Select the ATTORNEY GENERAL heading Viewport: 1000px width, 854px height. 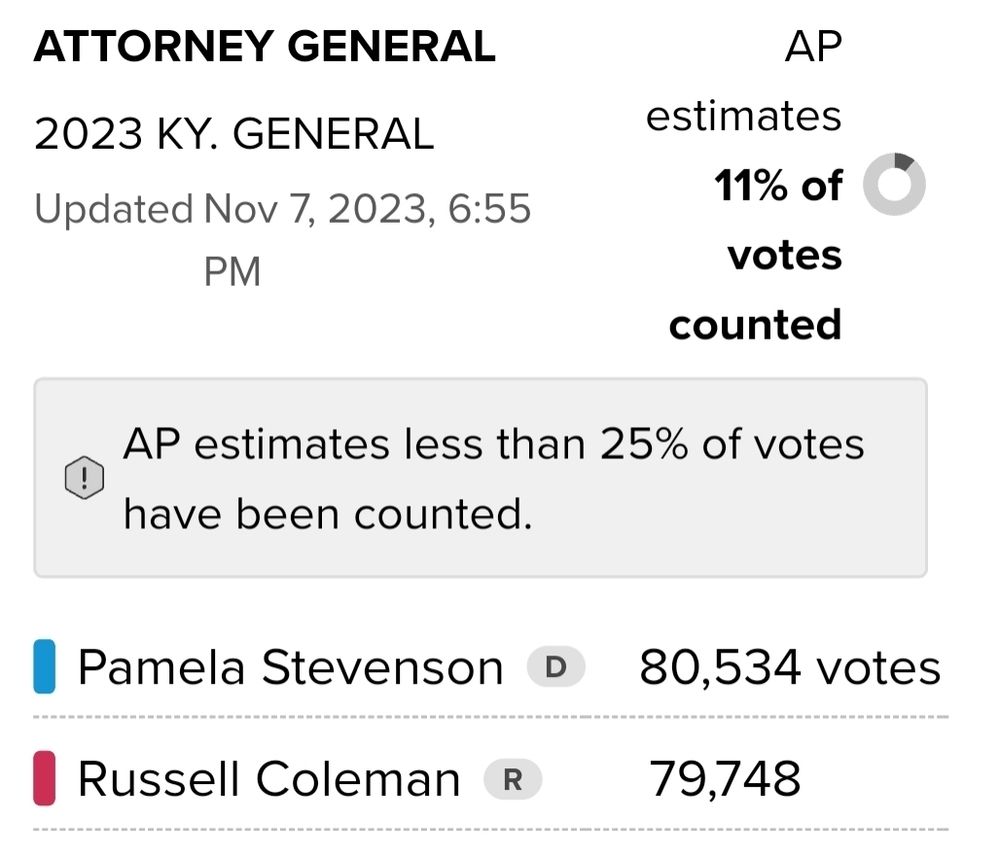(x=265, y=47)
